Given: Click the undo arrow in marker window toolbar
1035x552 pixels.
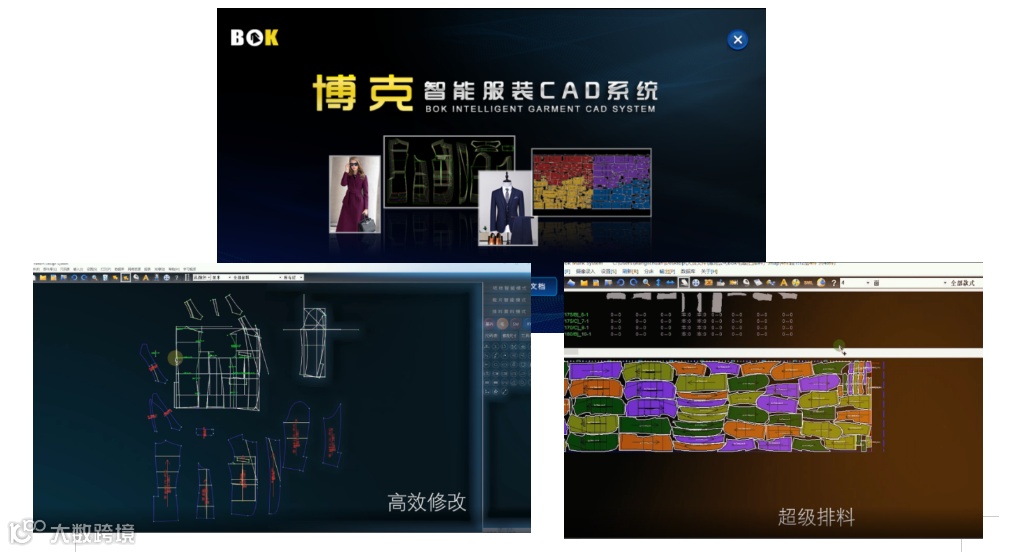Looking at the screenshot, I should click(620, 283).
